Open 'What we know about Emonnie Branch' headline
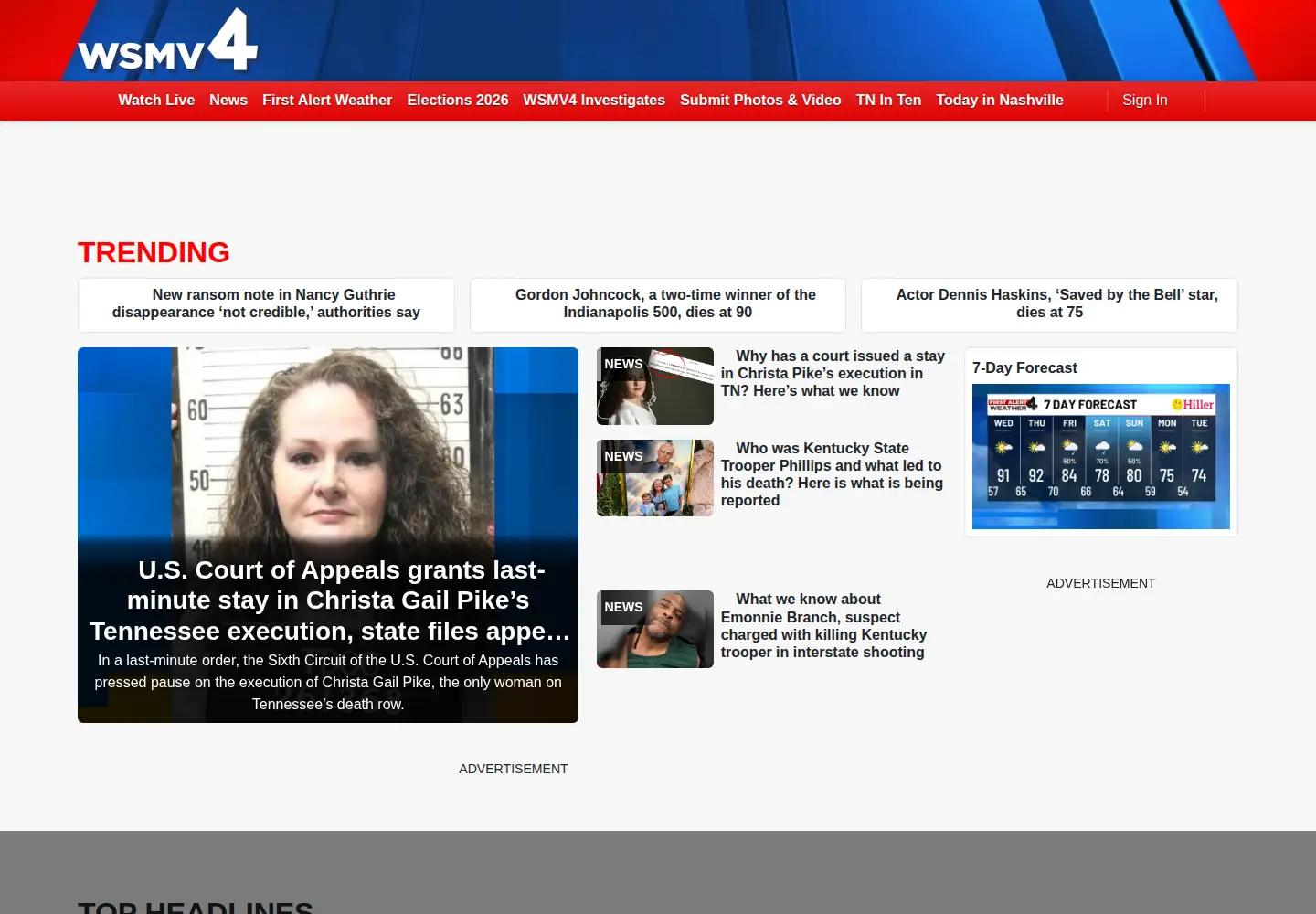Viewport: 1316px width, 914px height. (823, 625)
